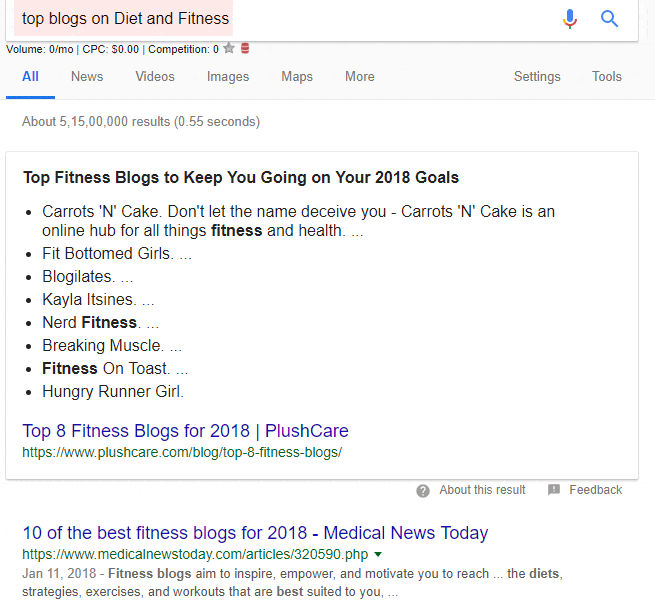
Task: Click the question mark About this result icon
Action: [423, 490]
